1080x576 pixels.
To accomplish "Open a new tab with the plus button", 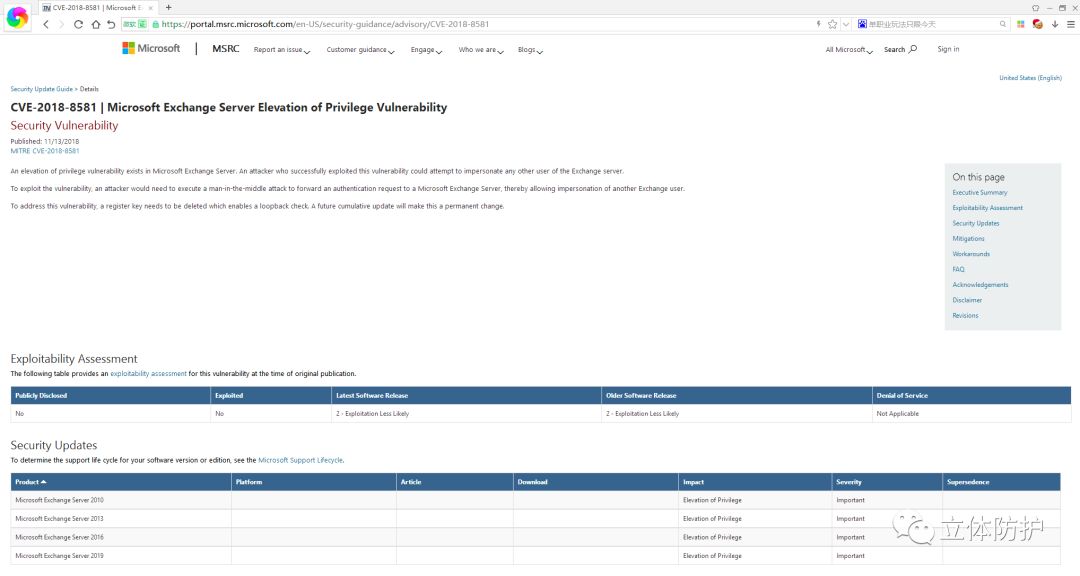I will (168, 8).
